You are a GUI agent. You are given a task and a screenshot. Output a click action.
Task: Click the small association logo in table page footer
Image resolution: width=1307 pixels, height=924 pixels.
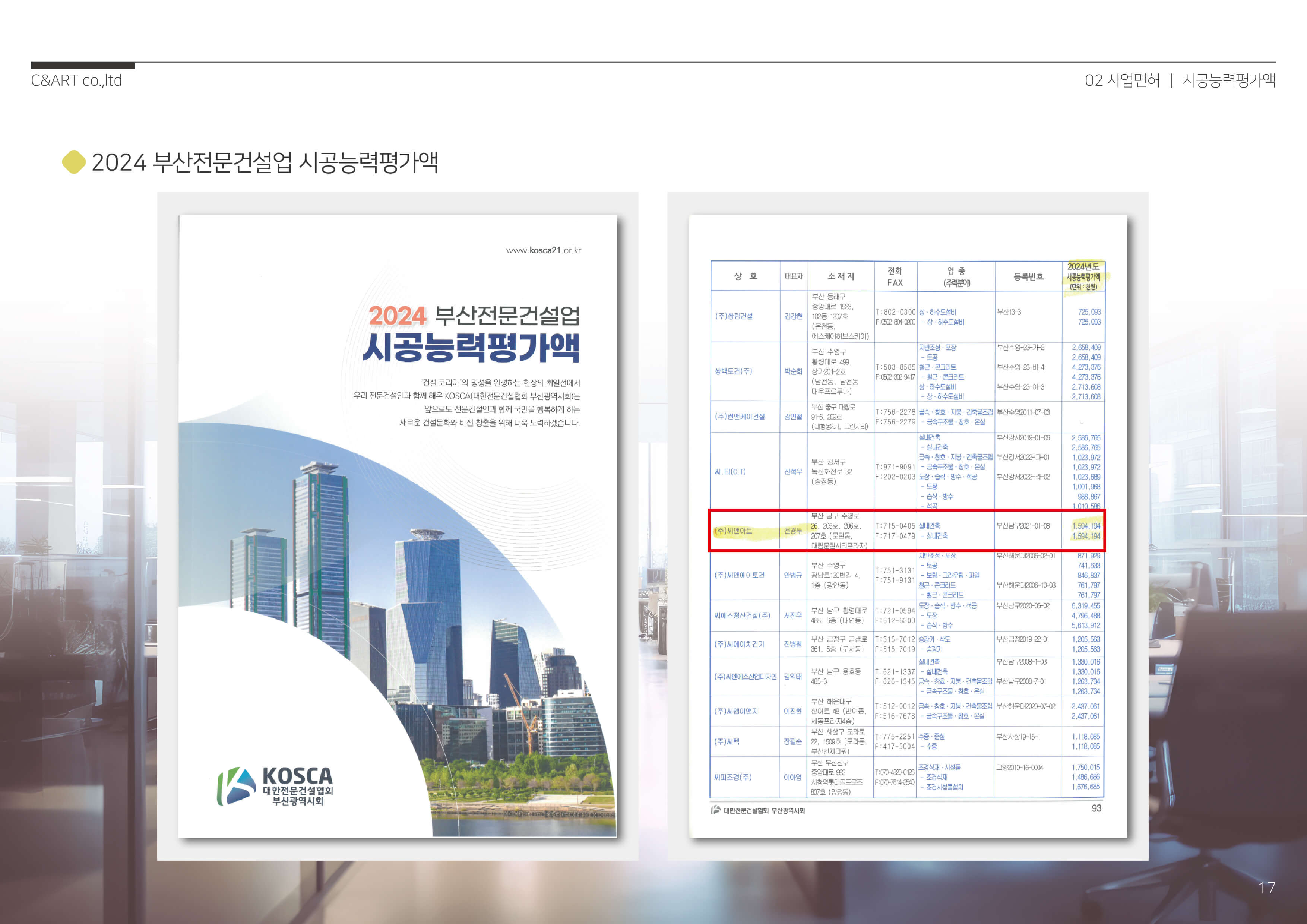tap(716, 810)
